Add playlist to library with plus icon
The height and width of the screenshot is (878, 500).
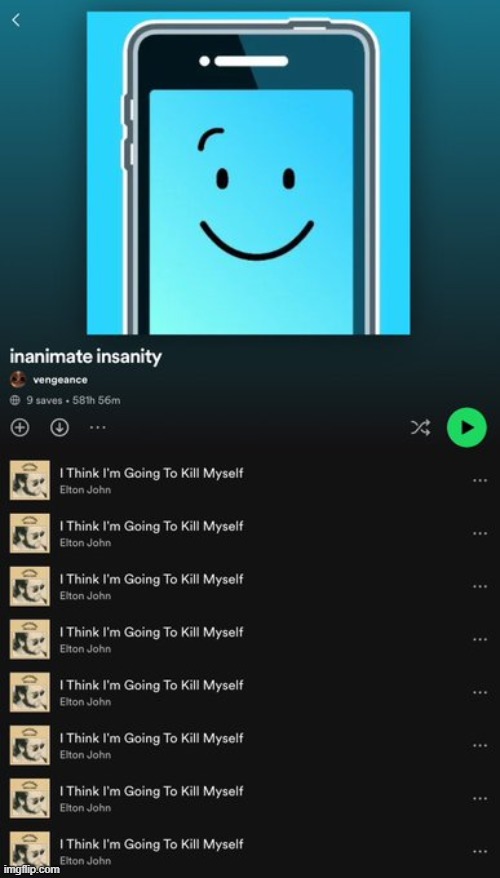[19, 428]
